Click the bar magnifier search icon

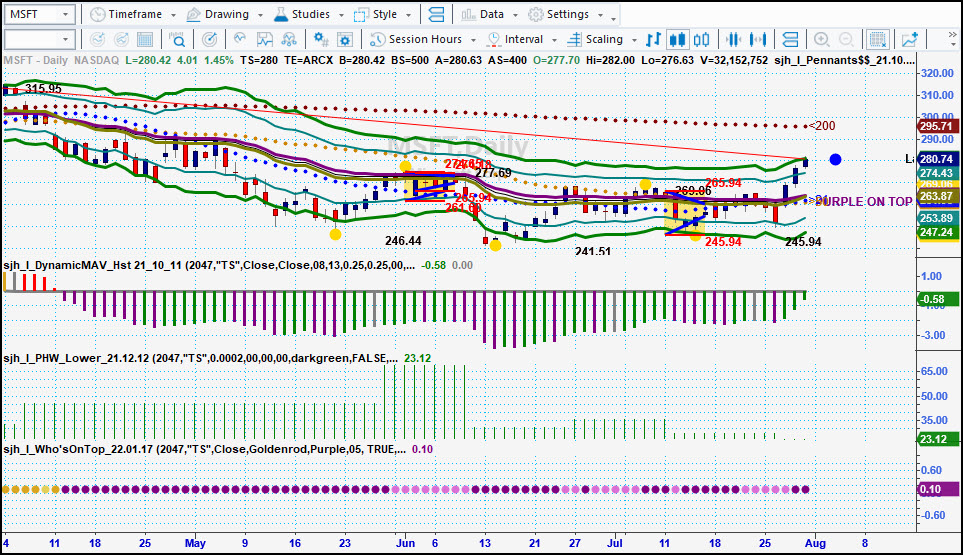tap(177, 39)
